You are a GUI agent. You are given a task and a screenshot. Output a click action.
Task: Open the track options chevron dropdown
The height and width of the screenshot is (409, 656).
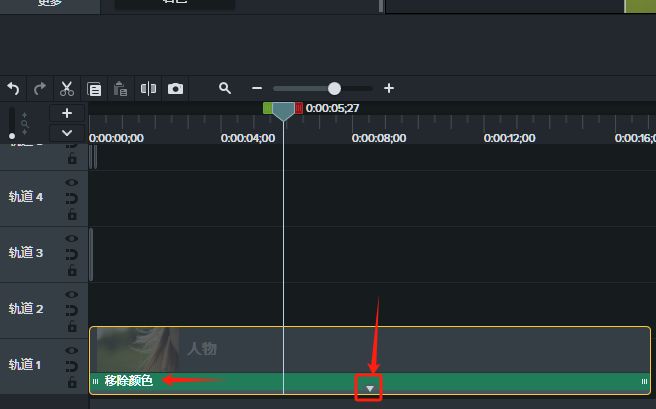[x=67, y=133]
